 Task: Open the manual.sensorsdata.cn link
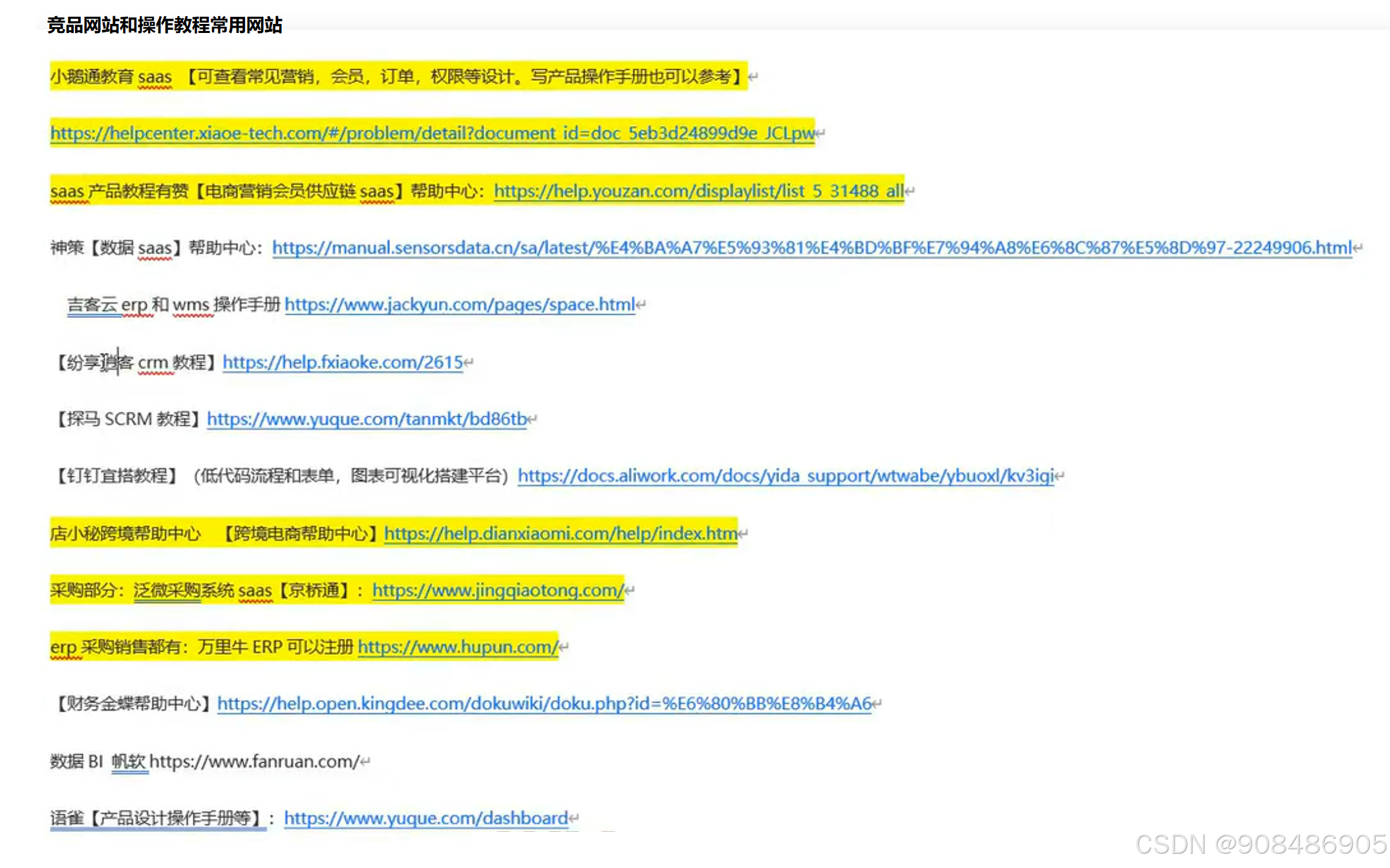pyautogui.click(x=811, y=248)
